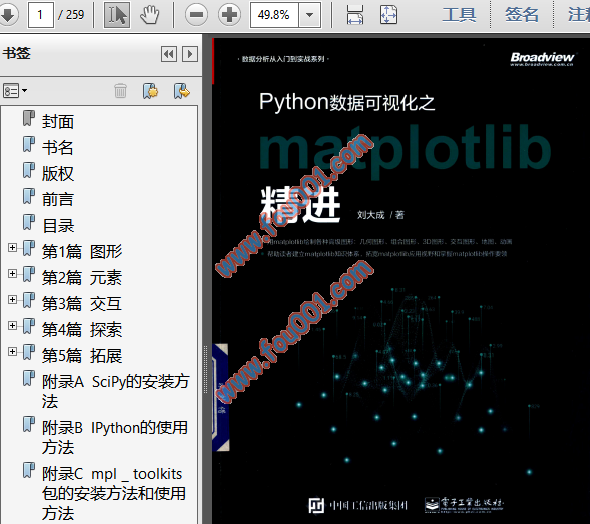Click the 书签 panel header label

[17, 53]
